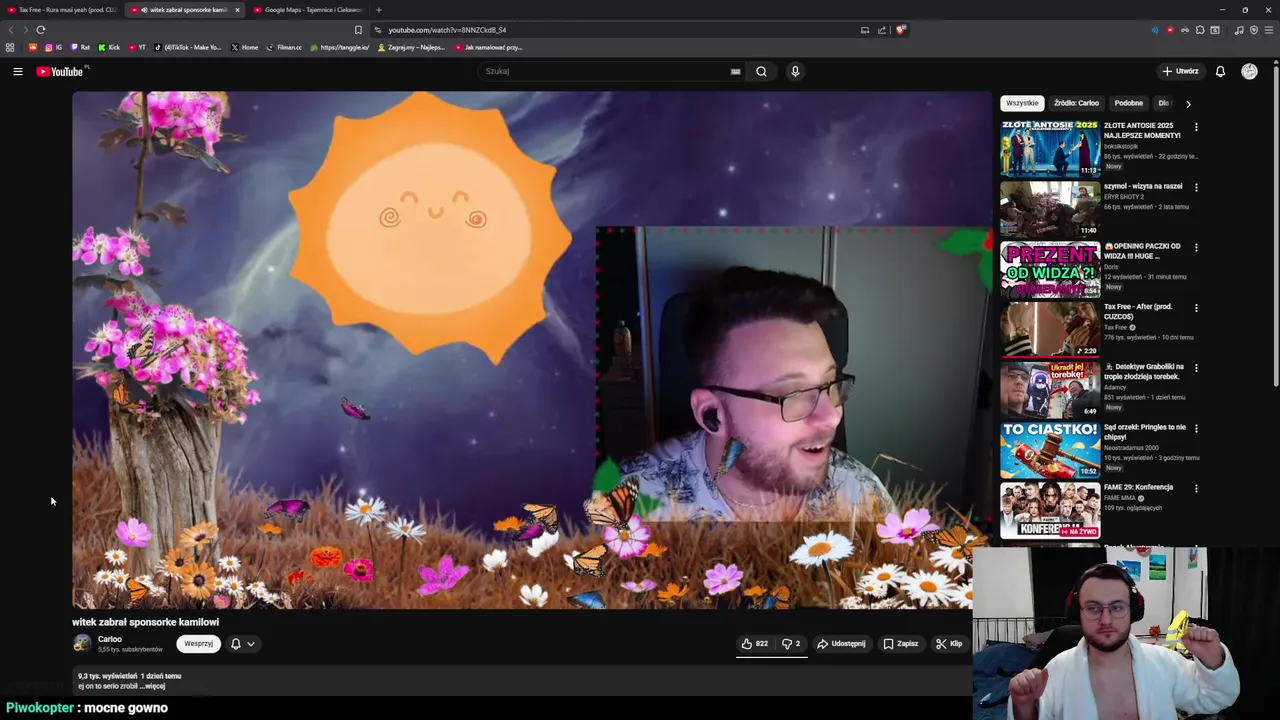Open the YouTube hamburger guide menu
This screenshot has height=720, width=1280.
[17, 71]
